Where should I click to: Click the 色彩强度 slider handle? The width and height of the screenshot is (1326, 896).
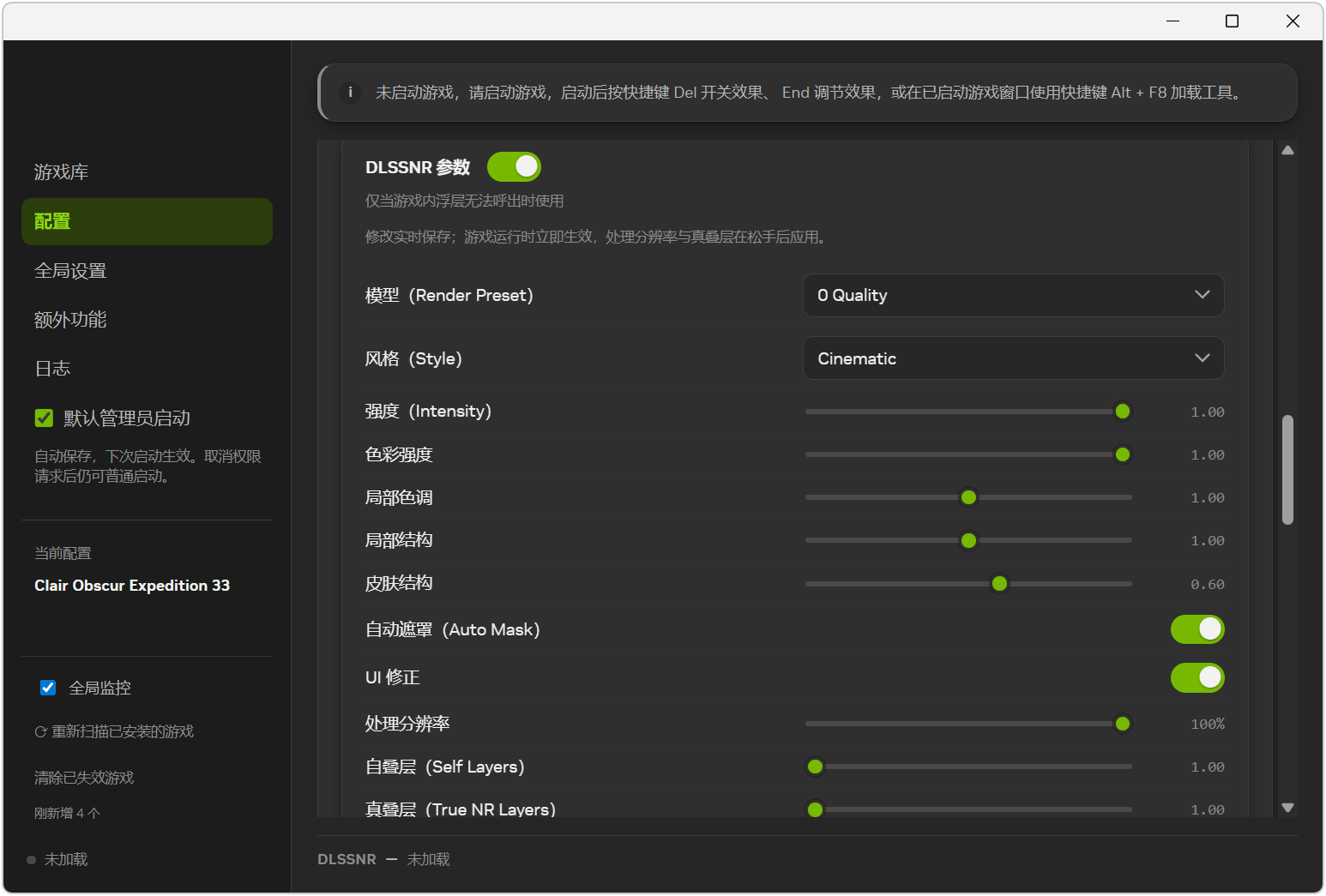[x=1122, y=454]
